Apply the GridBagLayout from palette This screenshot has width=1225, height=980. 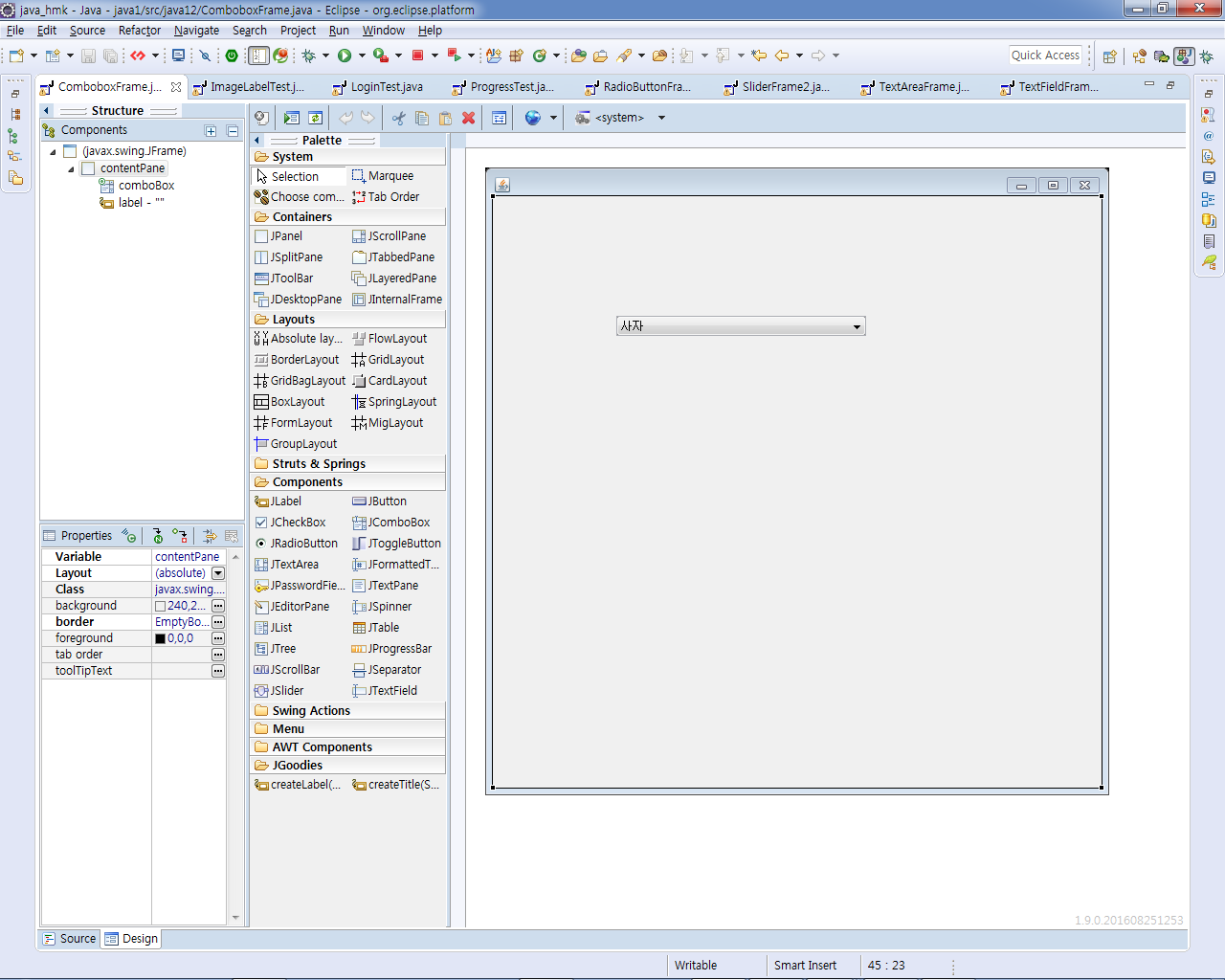(300, 381)
